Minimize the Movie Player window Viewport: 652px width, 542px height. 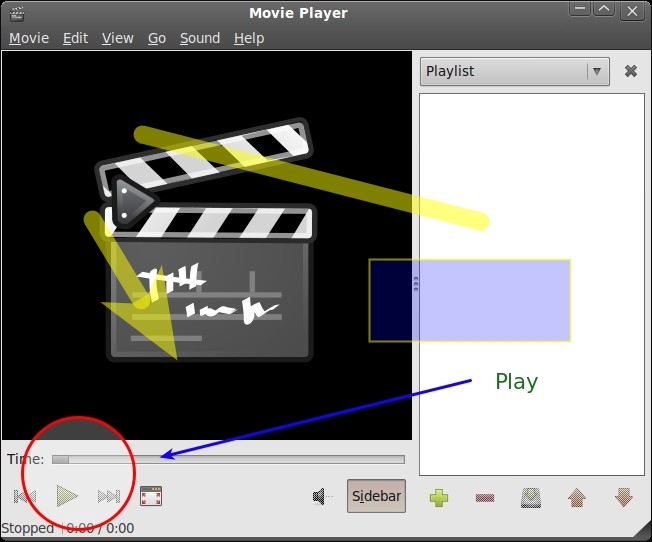[x=580, y=9]
